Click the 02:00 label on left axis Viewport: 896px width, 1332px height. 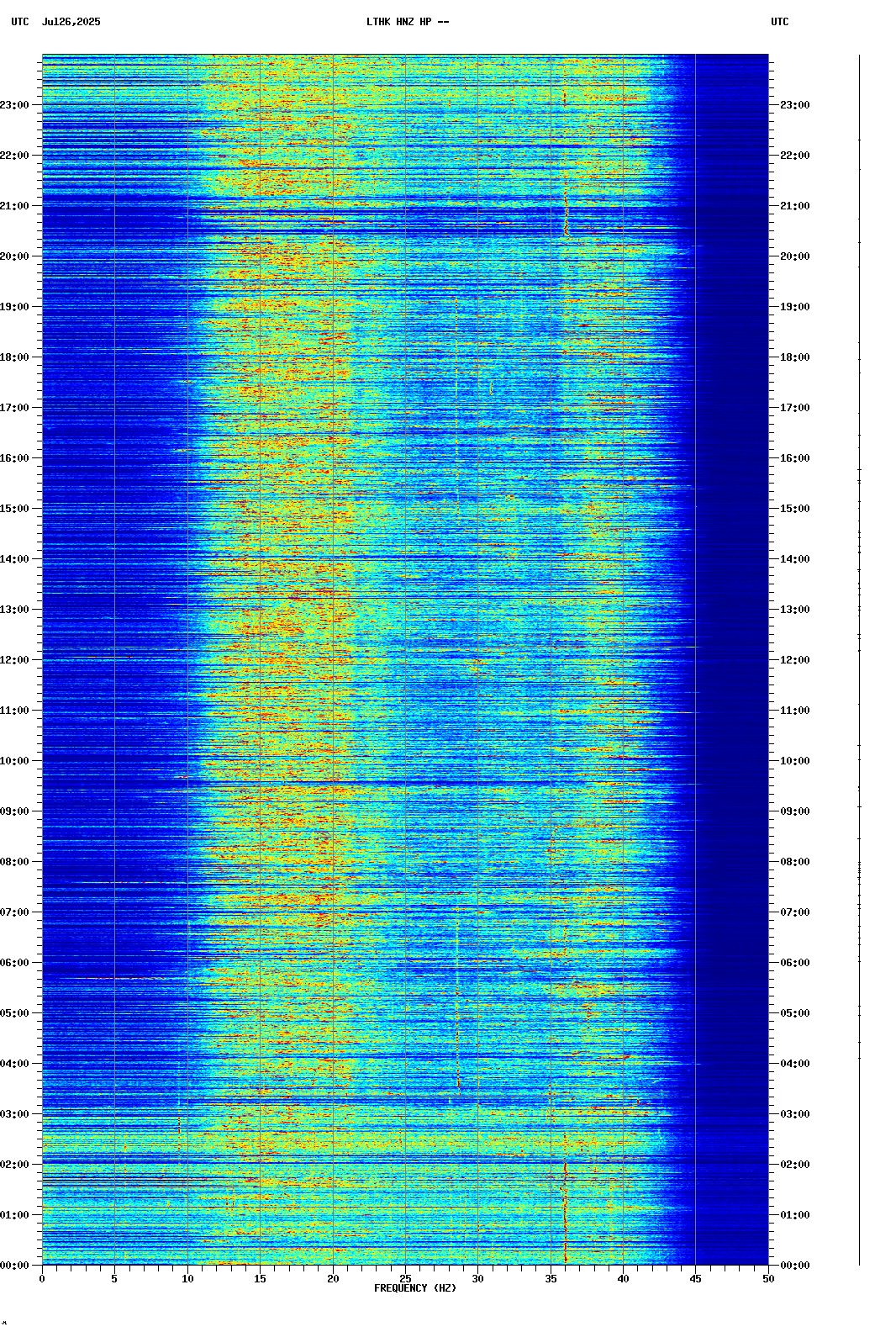[x=14, y=1165]
